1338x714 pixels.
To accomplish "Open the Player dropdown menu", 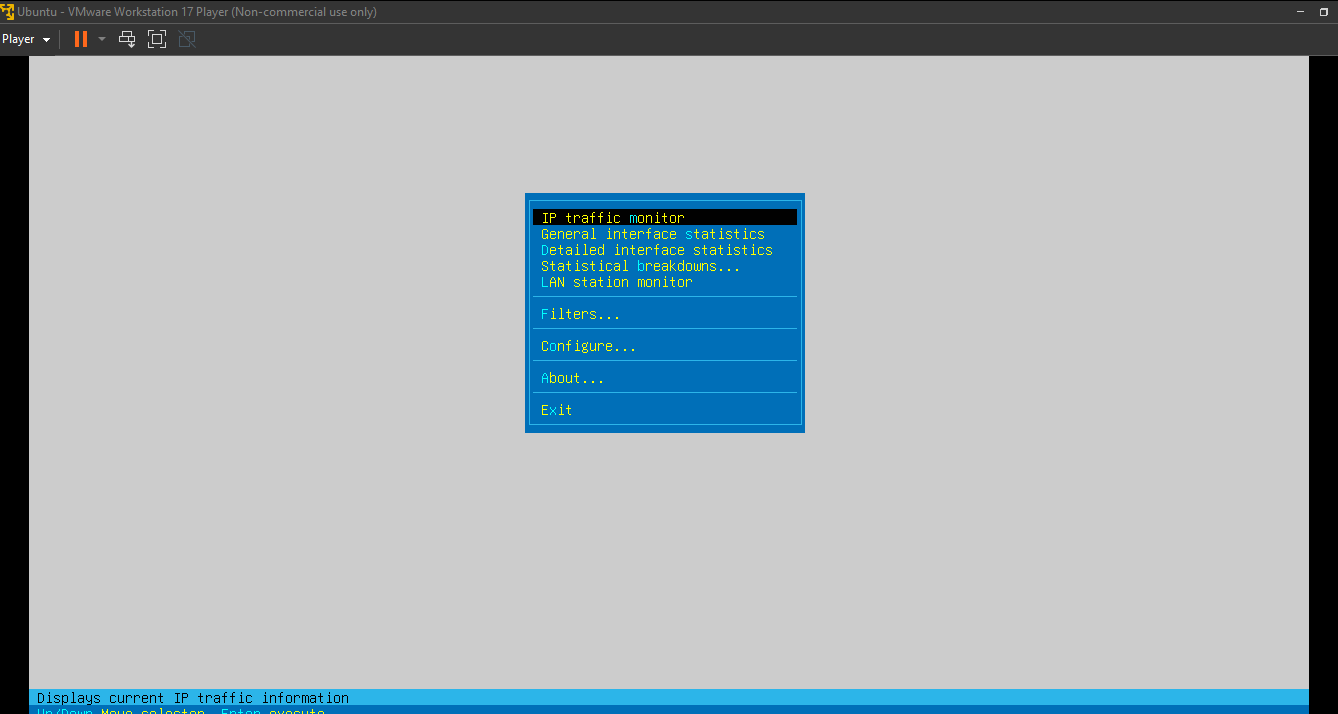I will pos(26,39).
